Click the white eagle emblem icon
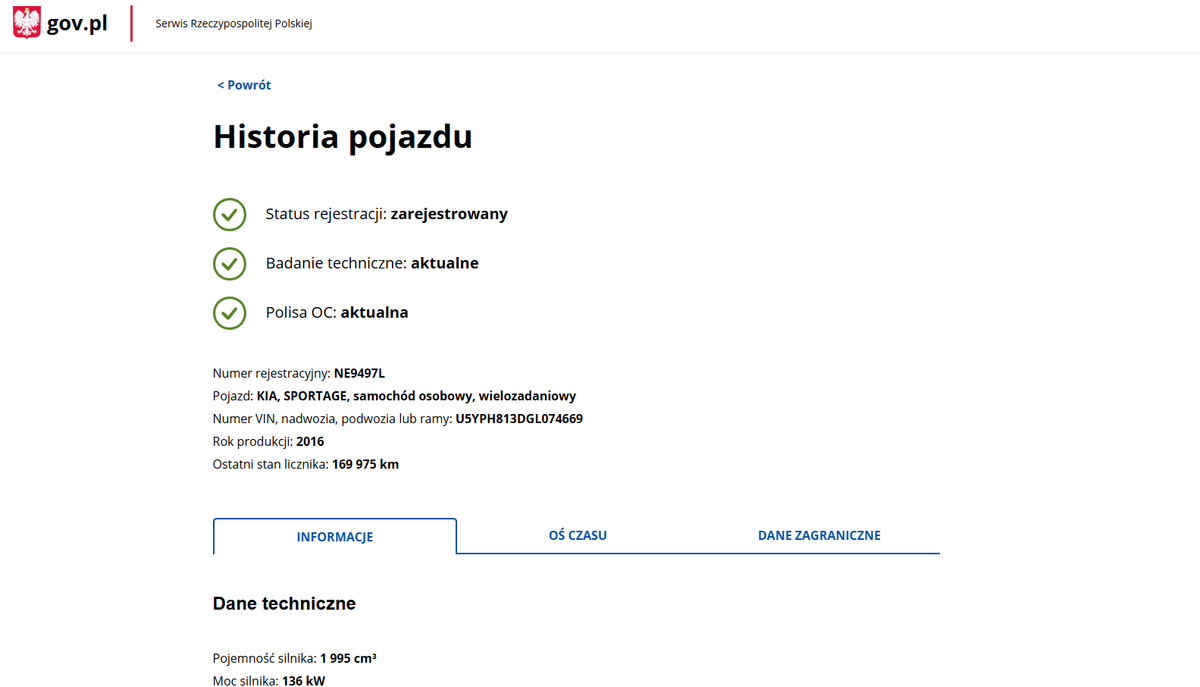This screenshot has height=687, width=1200. (x=26, y=21)
